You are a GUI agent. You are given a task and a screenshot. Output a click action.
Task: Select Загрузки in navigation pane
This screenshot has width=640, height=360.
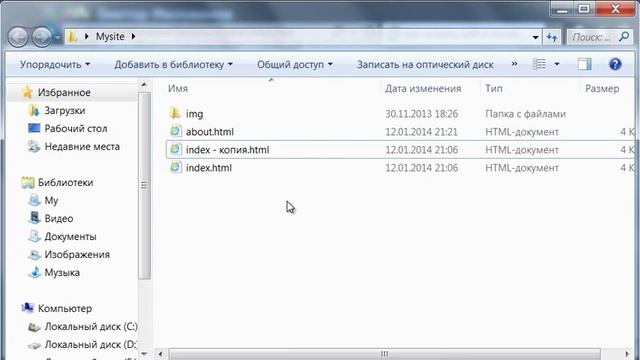[x=65, y=110]
